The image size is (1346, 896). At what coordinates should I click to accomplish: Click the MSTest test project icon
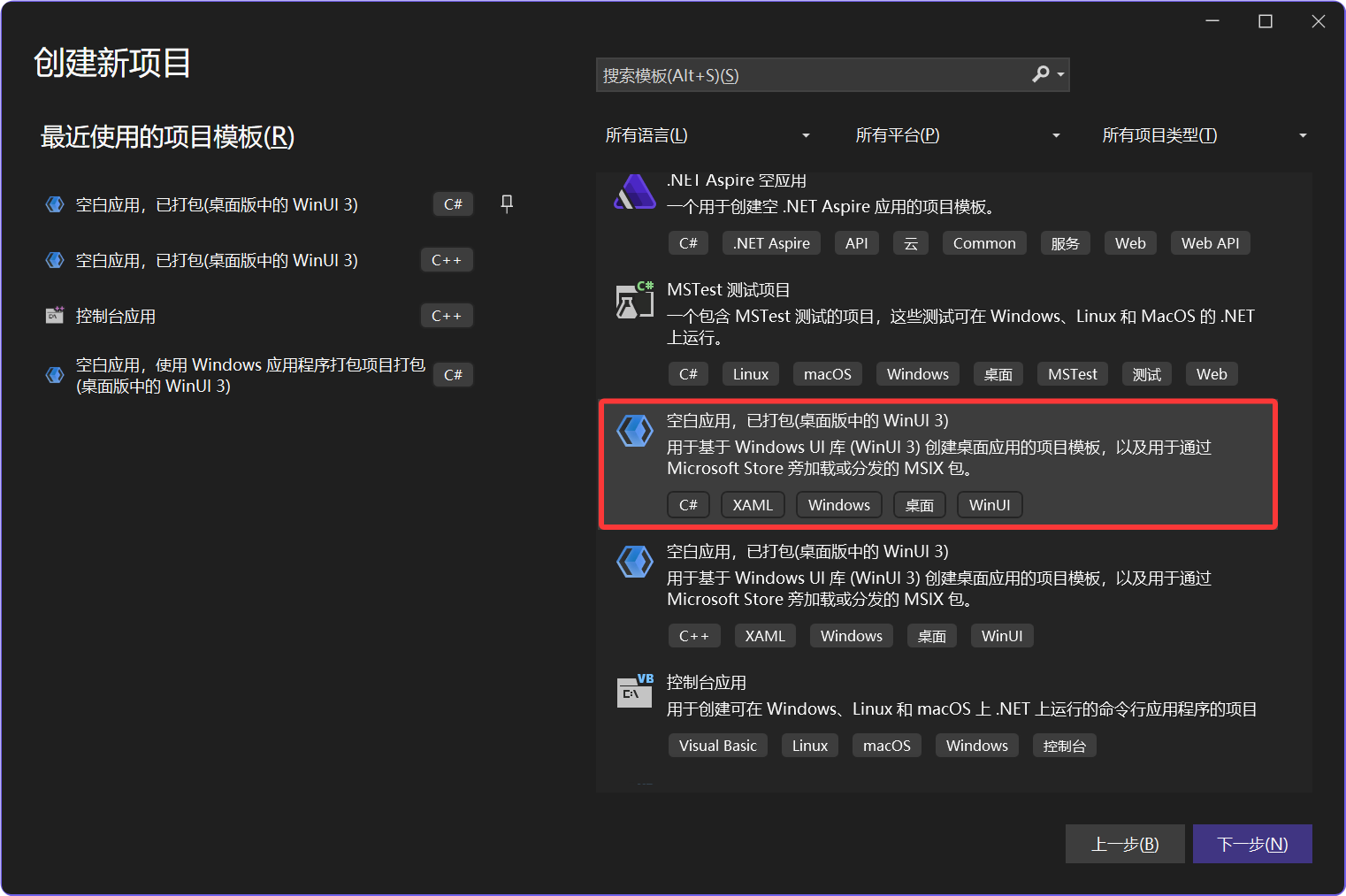point(634,300)
